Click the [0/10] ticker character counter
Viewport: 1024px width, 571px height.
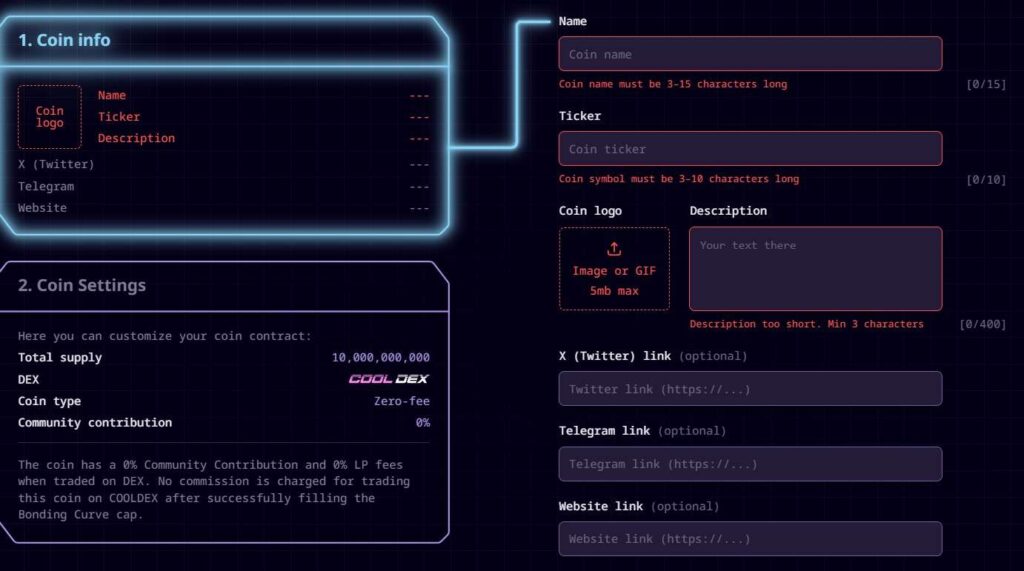(x=986, y=179)
